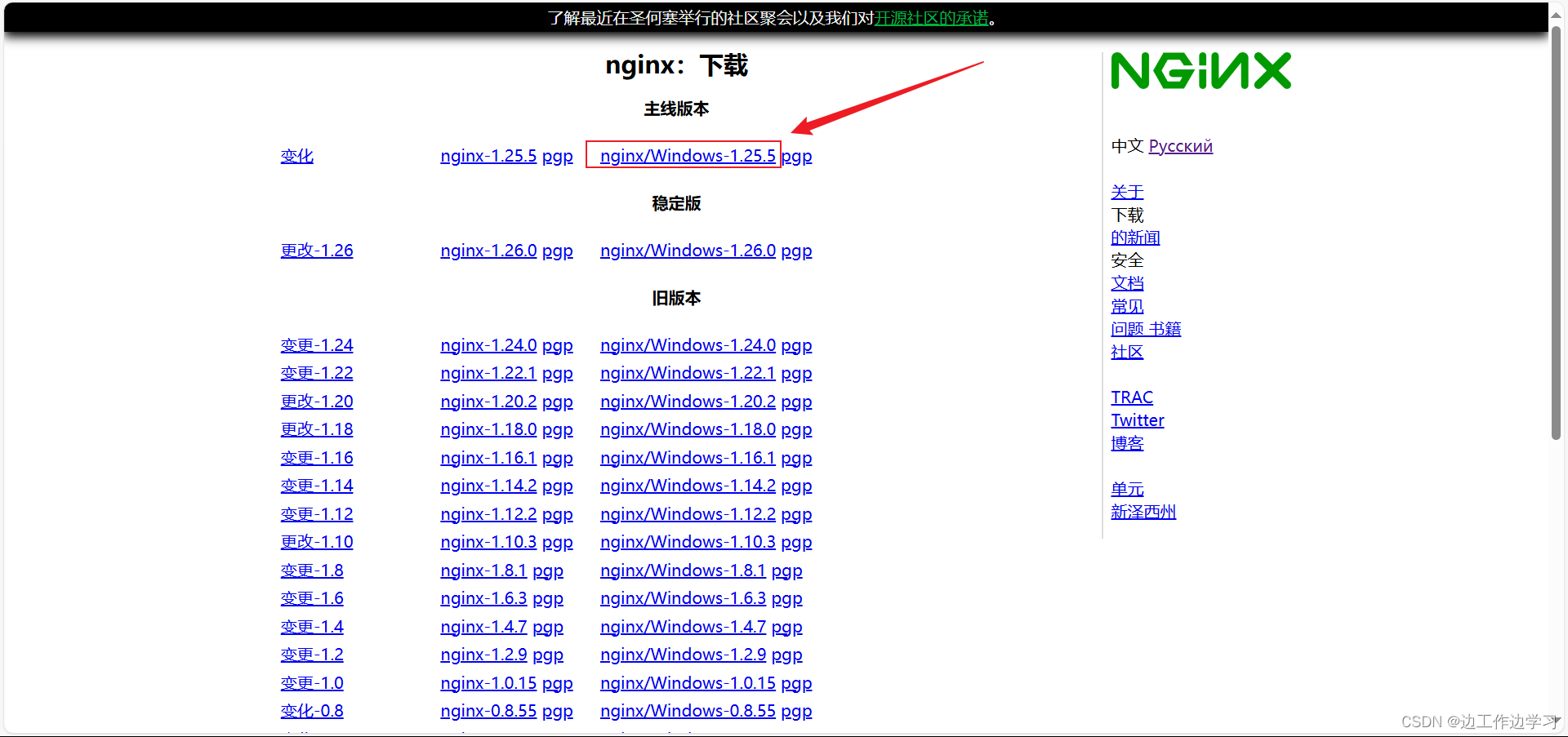The image size is (1568, 737).
Task: Open the 文档 sidebar link
Action: [x=1127, y=283]
